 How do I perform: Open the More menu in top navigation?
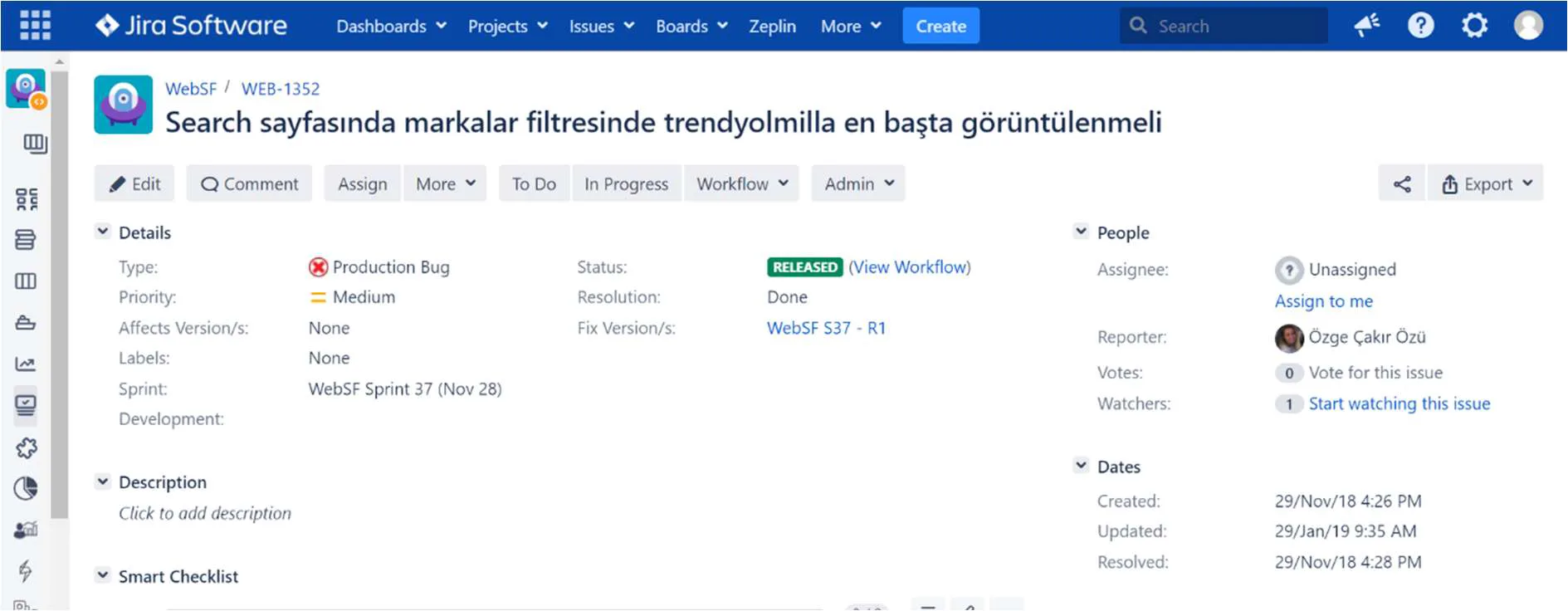[851, 26]
